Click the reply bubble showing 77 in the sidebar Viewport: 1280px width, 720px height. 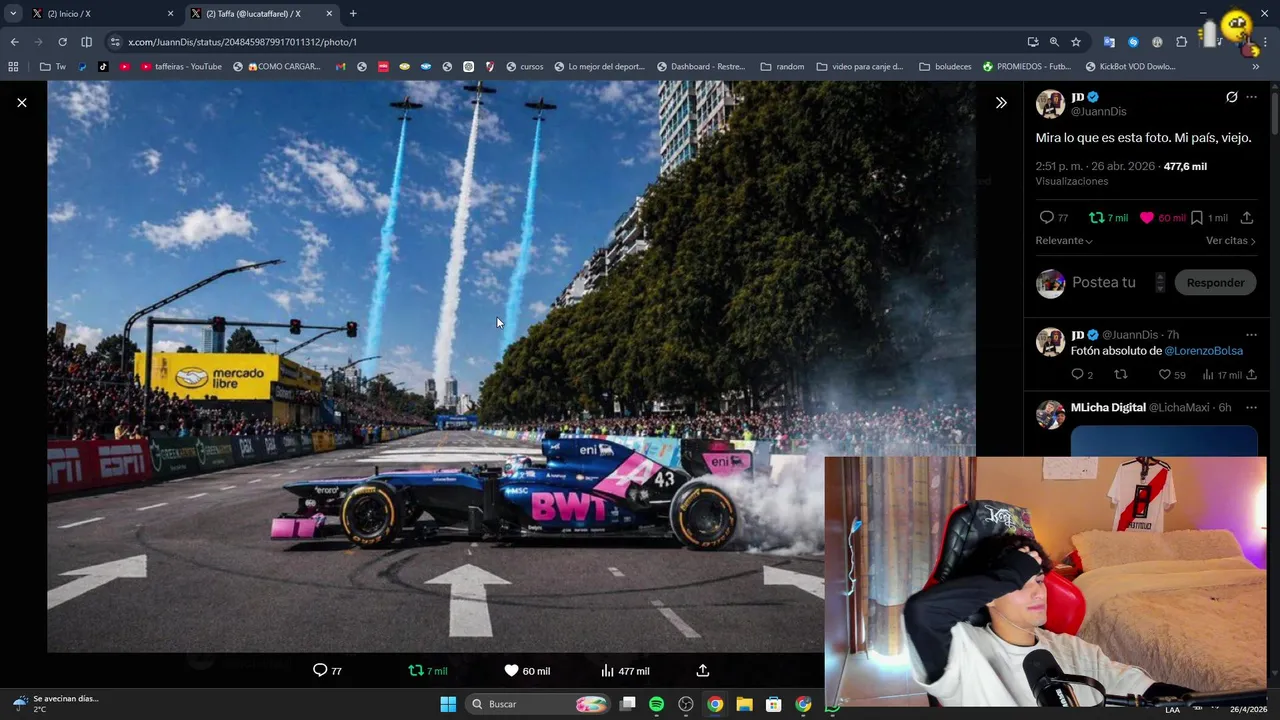click(x=1047, y=217)
